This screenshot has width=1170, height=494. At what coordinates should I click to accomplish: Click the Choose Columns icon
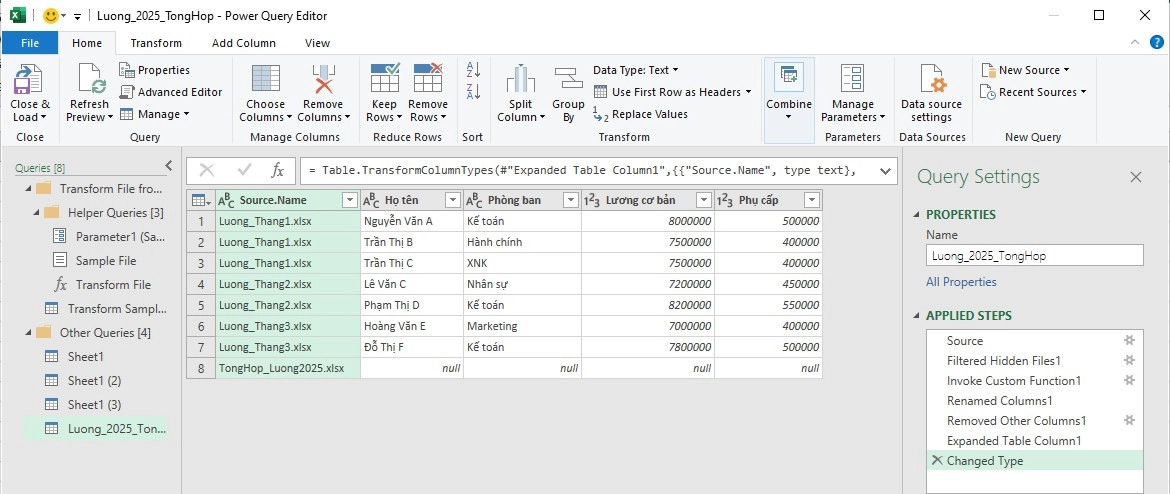coord(266,80)
